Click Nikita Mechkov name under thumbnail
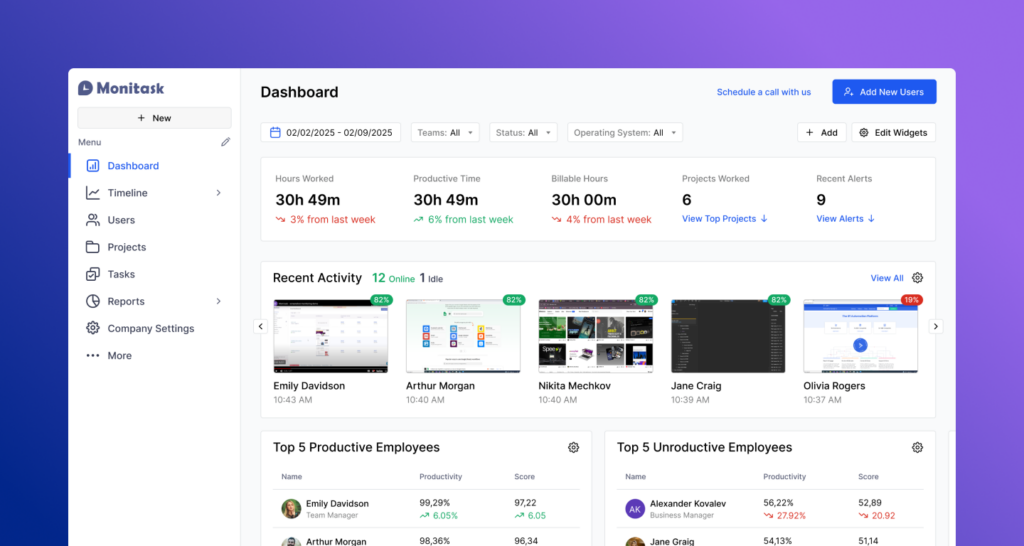This screenshot has height=546, width=1024. 575,386
